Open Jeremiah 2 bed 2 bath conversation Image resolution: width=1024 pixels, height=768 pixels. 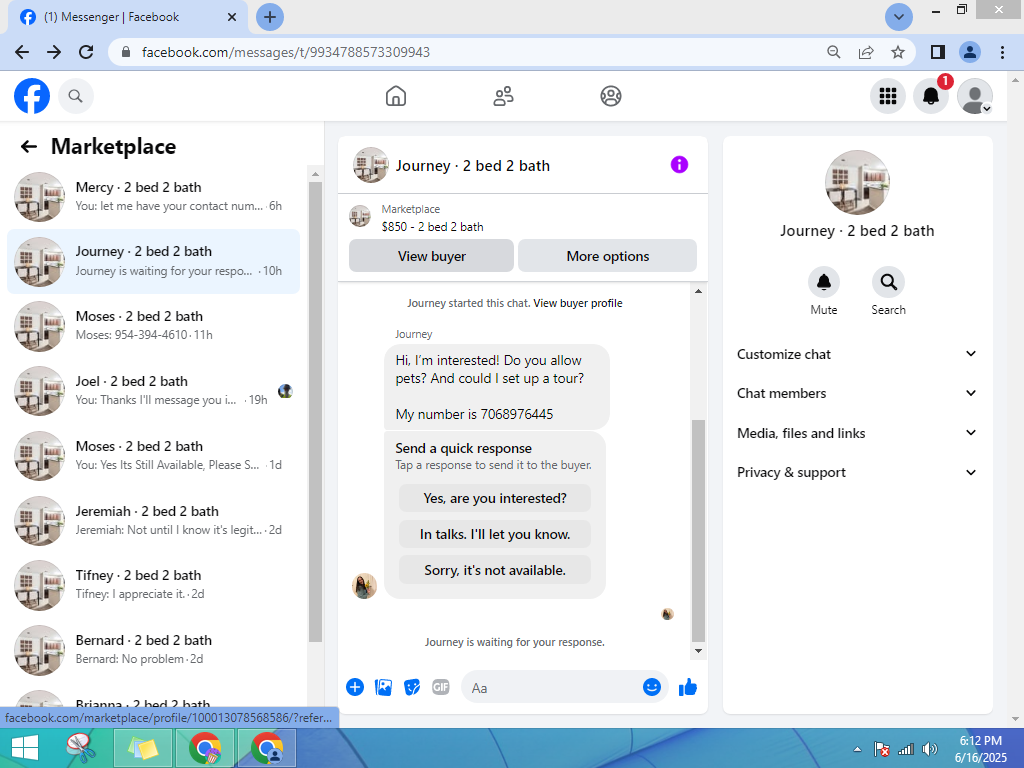(153, 520)
